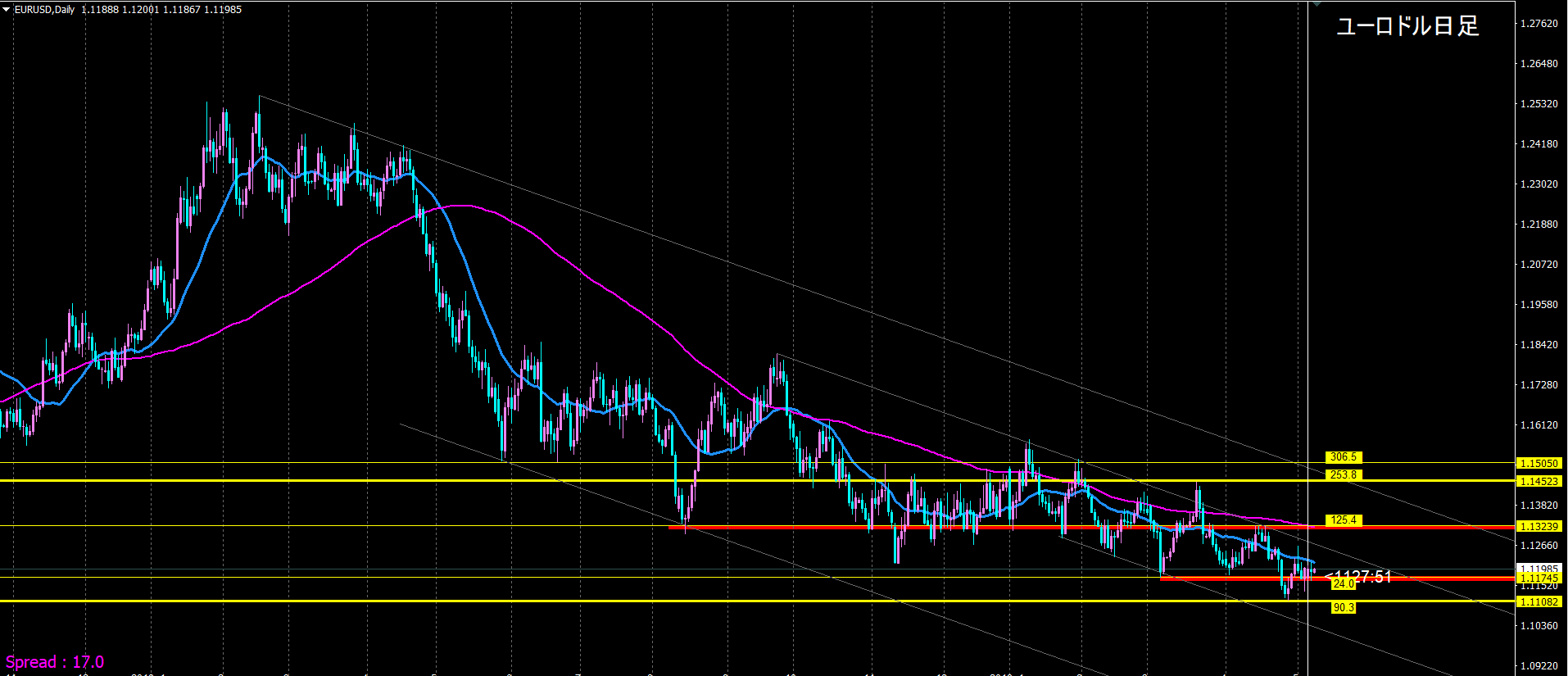Image resolution: width=1568 pixels, height=676 pixels.
Task: Click the chart shift marker triangle at top
Action: pos(1316,4)
